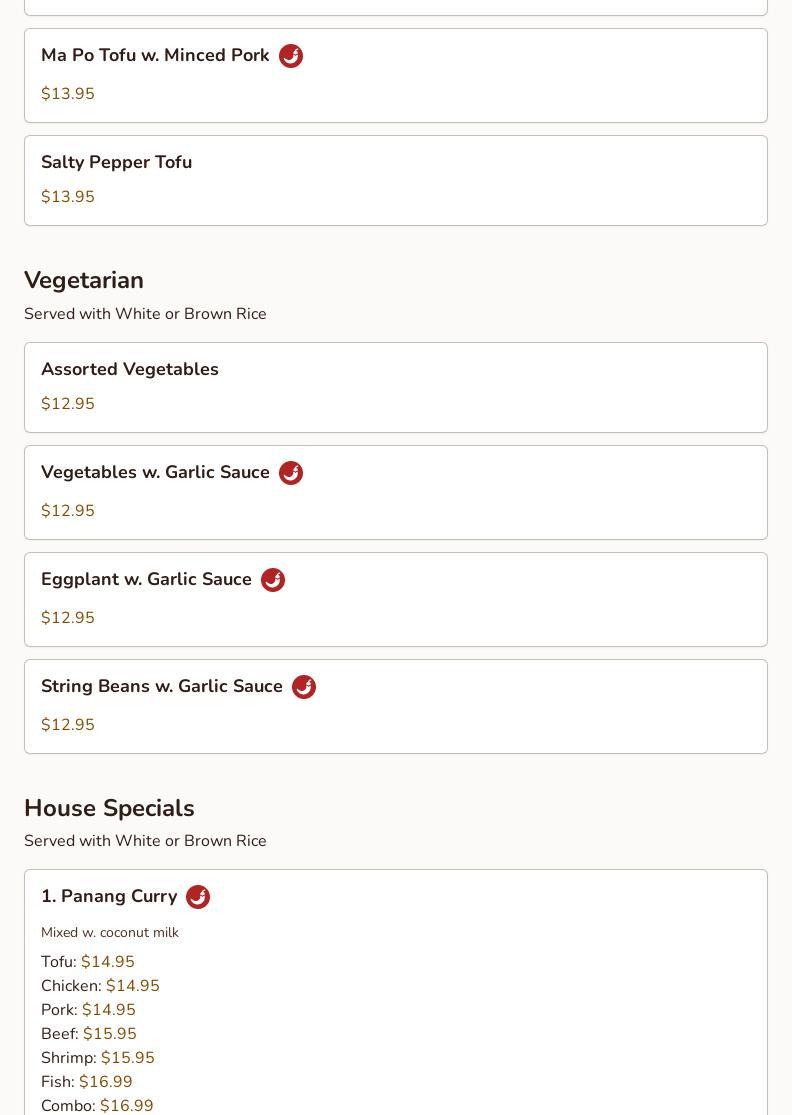
Task: Click spicy chili icon next to String Beans
Action: pyautogui.click(x=304, y=687)
